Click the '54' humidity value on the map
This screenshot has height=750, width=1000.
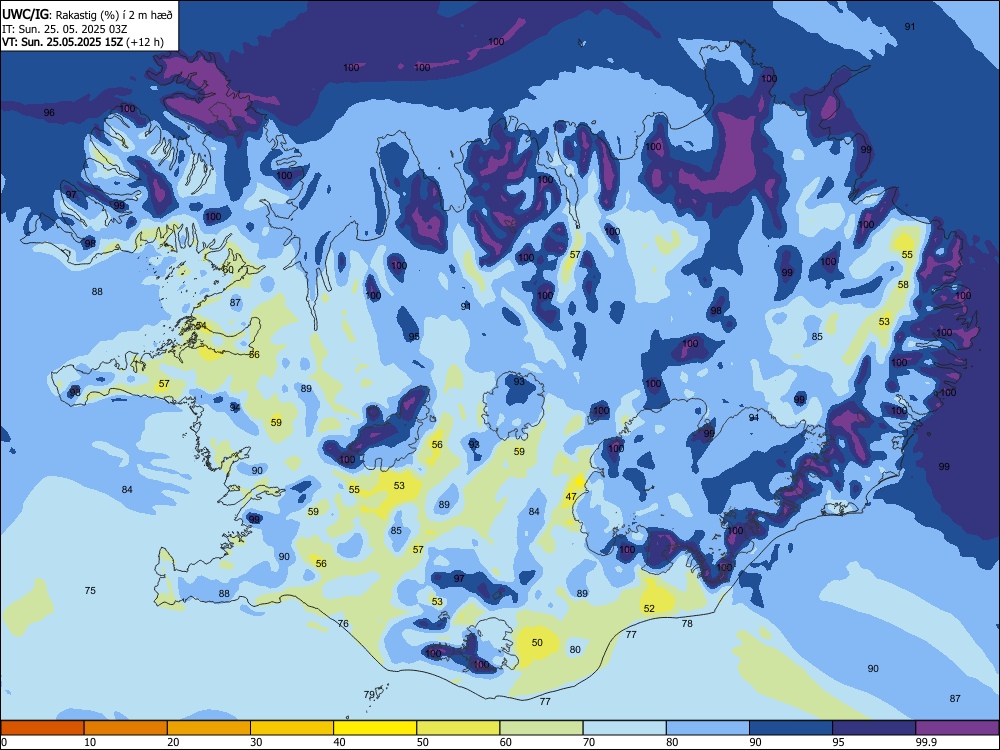201,326
